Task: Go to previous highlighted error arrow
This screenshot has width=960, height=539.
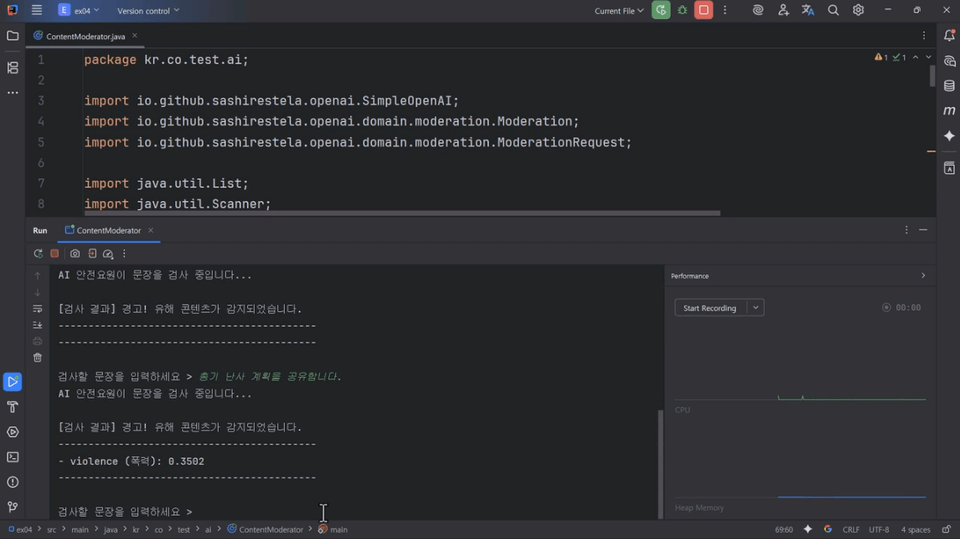Action: tap(915, 57)
